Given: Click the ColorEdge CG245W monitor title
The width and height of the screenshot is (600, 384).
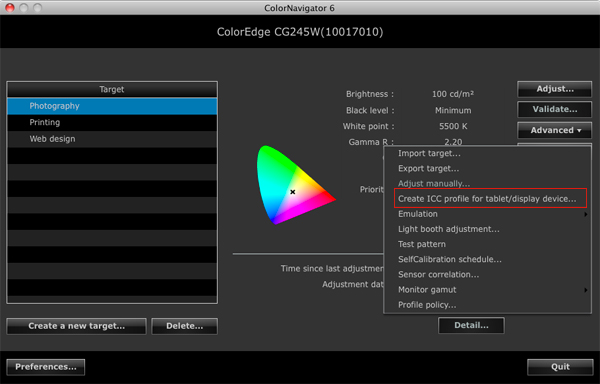Looking at the screenshot, I should [300, 32].
